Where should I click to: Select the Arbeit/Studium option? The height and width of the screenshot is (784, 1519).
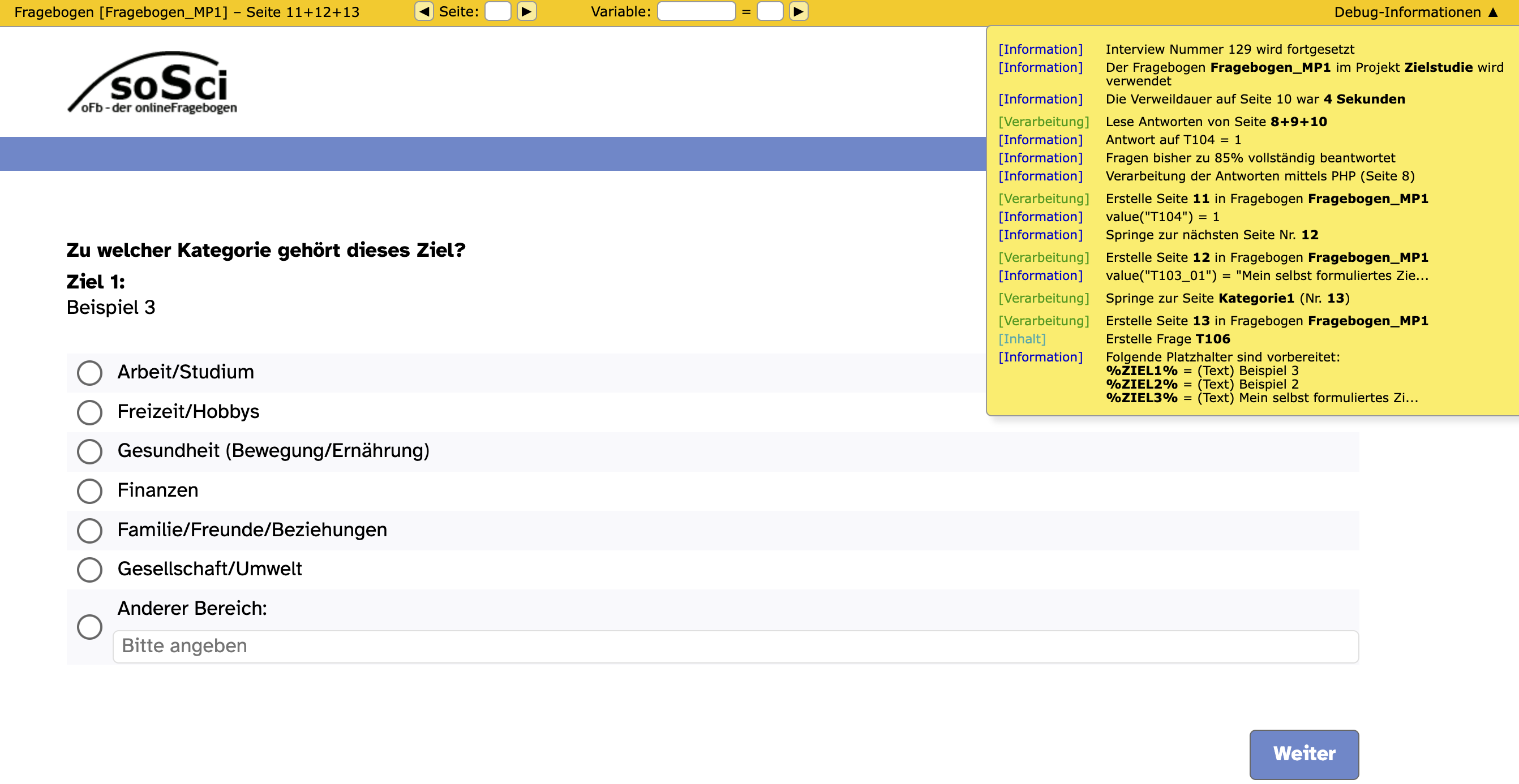[89, 373]
